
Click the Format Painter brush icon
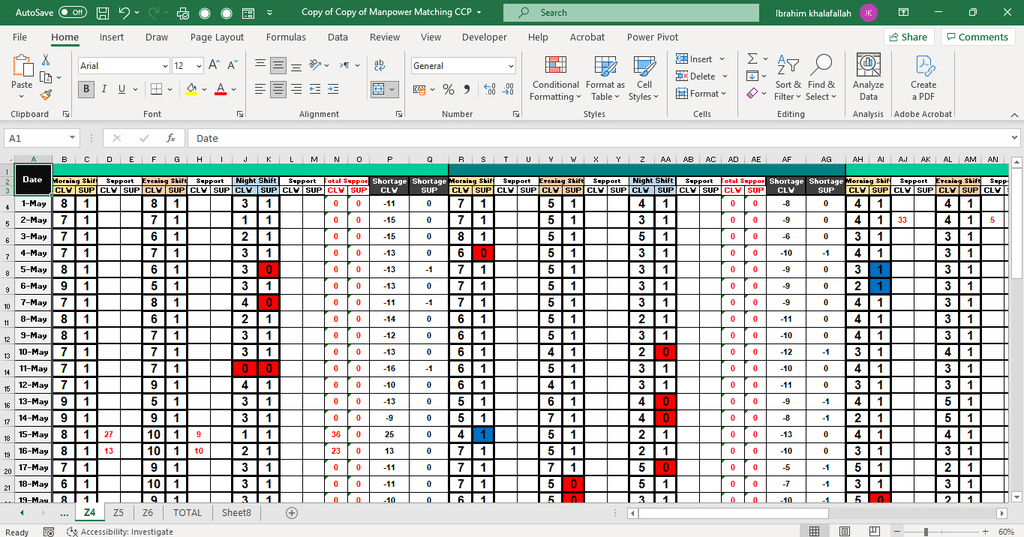tap(46, 96)
